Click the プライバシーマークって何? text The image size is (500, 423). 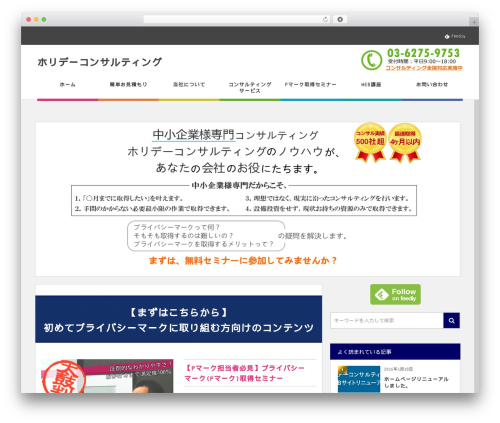(177, 227)
